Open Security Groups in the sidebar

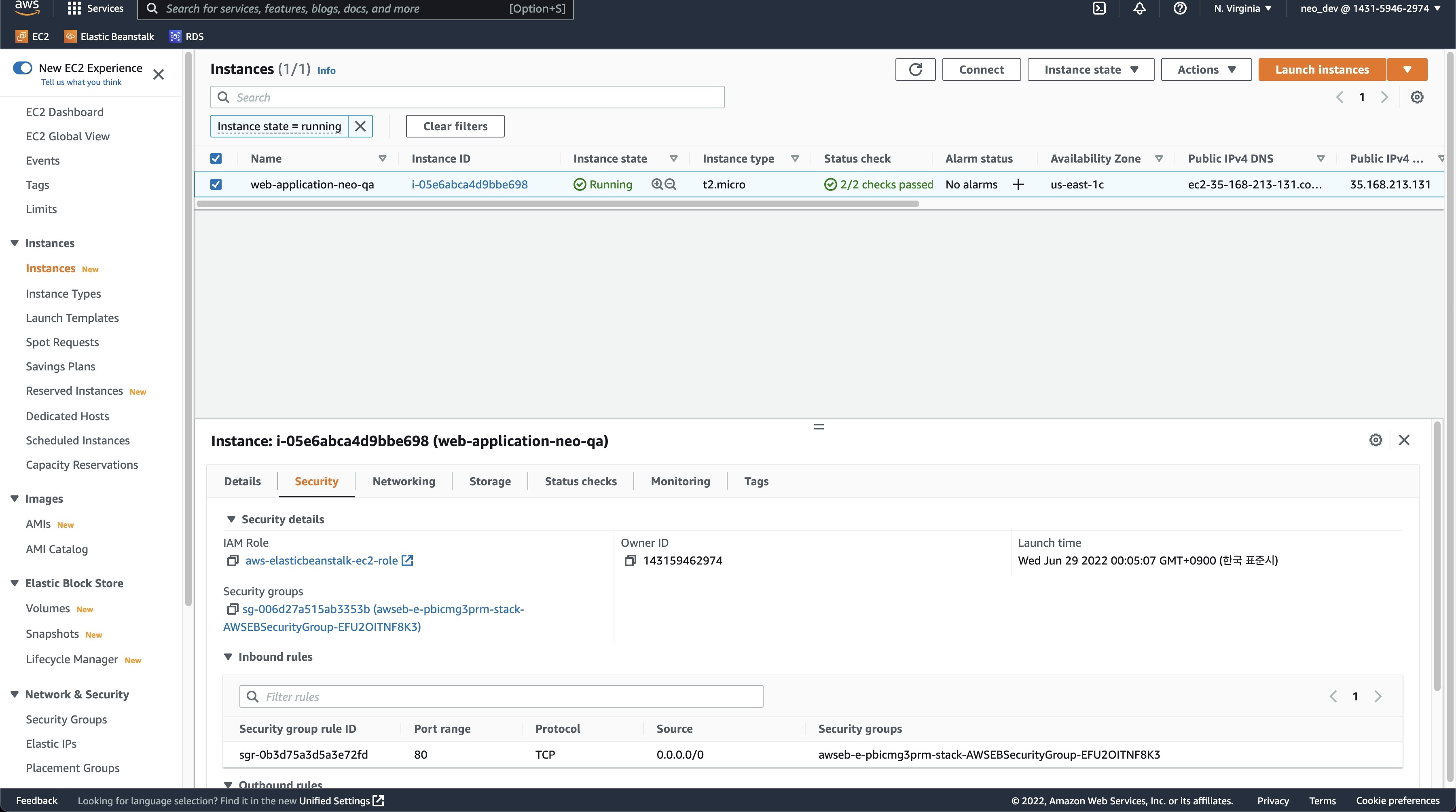coord(66,719)
